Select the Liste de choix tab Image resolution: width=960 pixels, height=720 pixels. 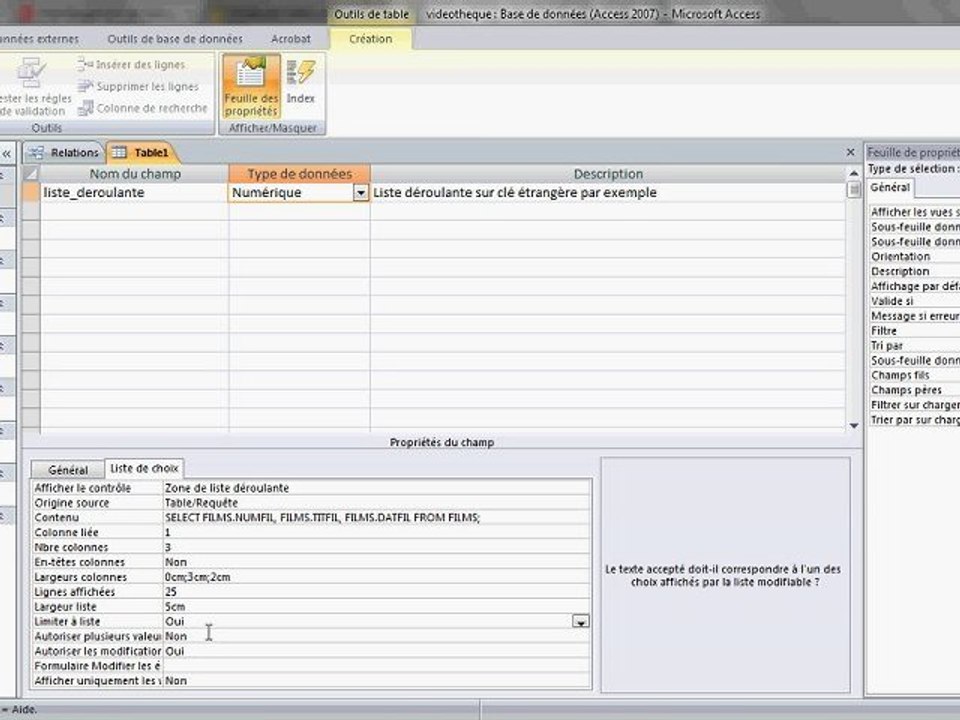tap(144, 468)
